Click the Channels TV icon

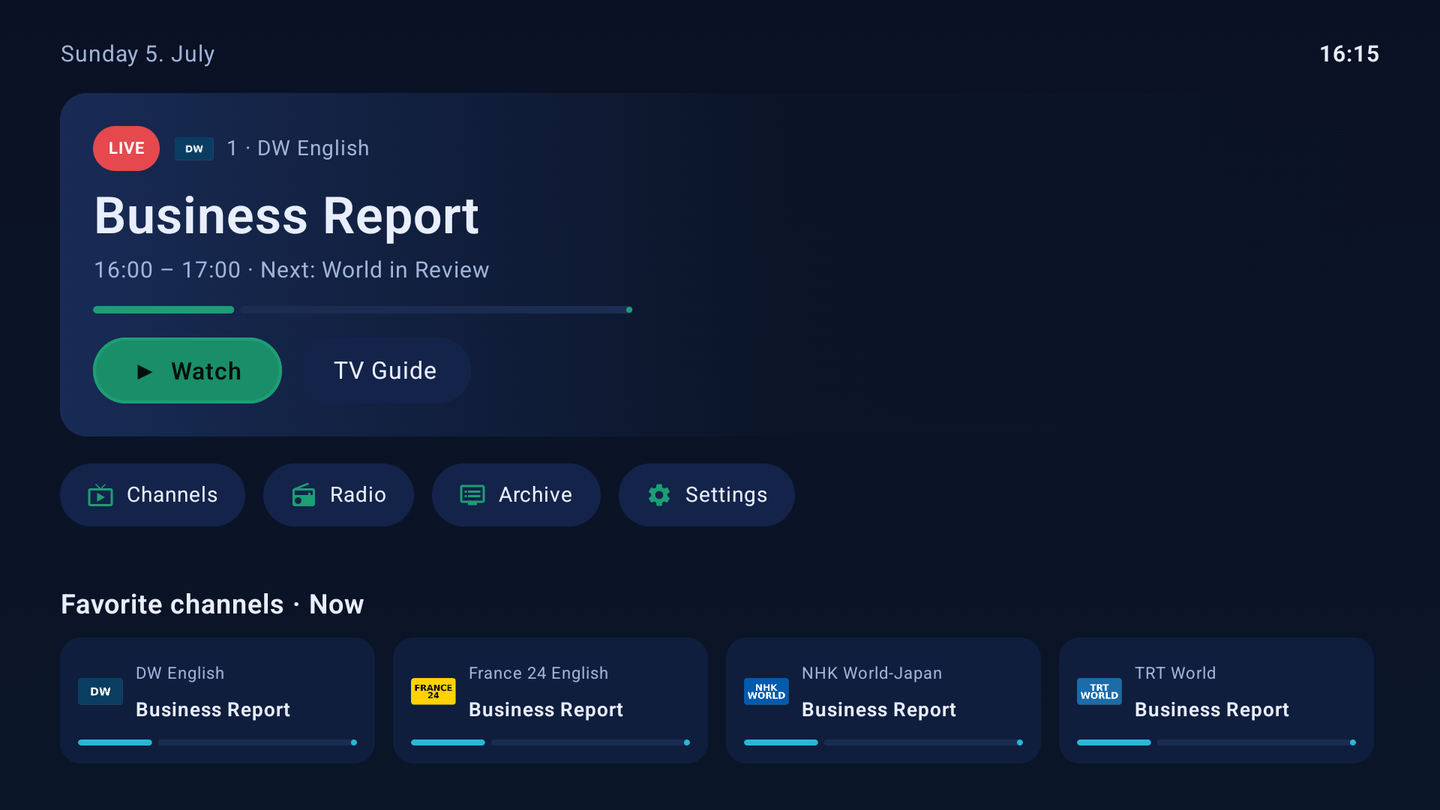click(100, 495)
